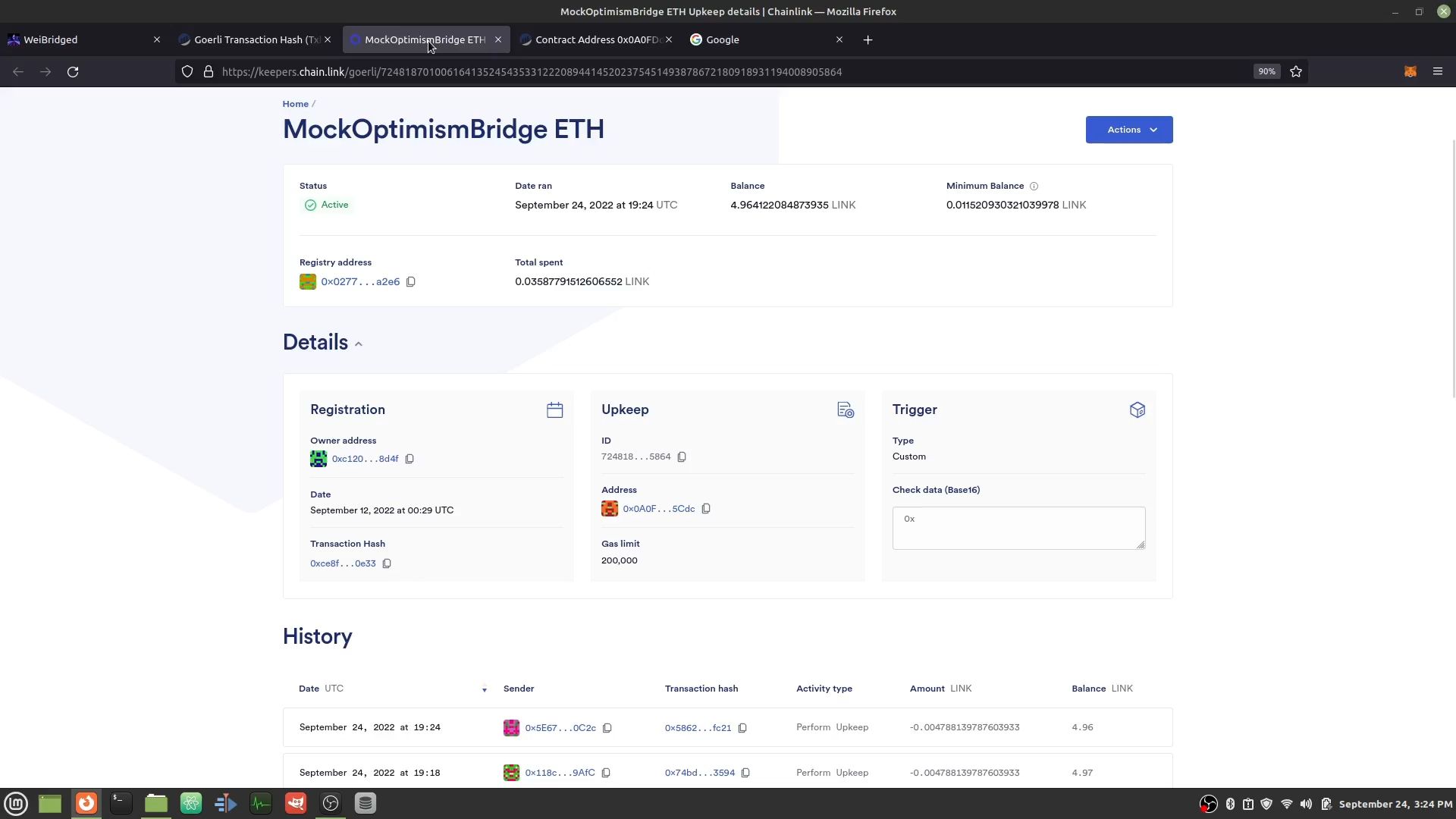Click the page vertical scrollbar
Viewport: 1456px width, 819px height.
pyautogui.click(x=1453, y=268)
